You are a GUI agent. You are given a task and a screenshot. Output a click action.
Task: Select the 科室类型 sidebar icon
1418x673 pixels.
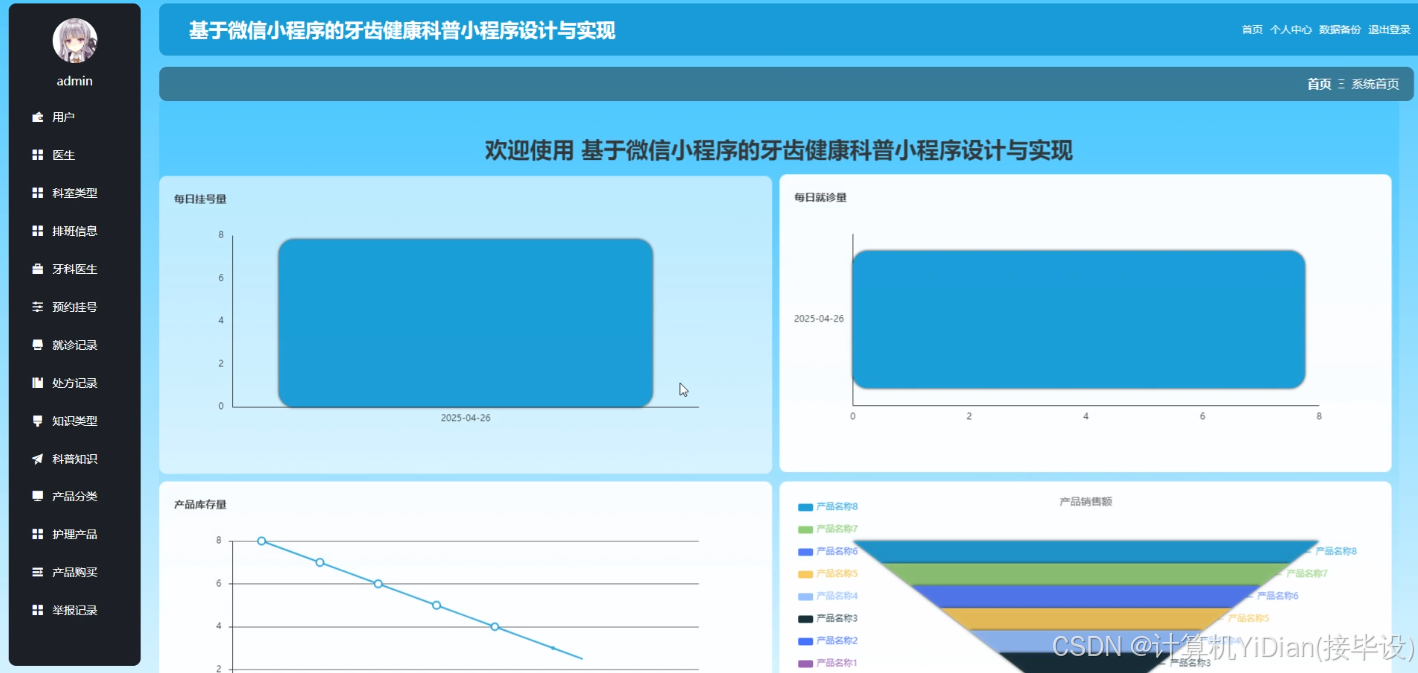tap(37, 193)
